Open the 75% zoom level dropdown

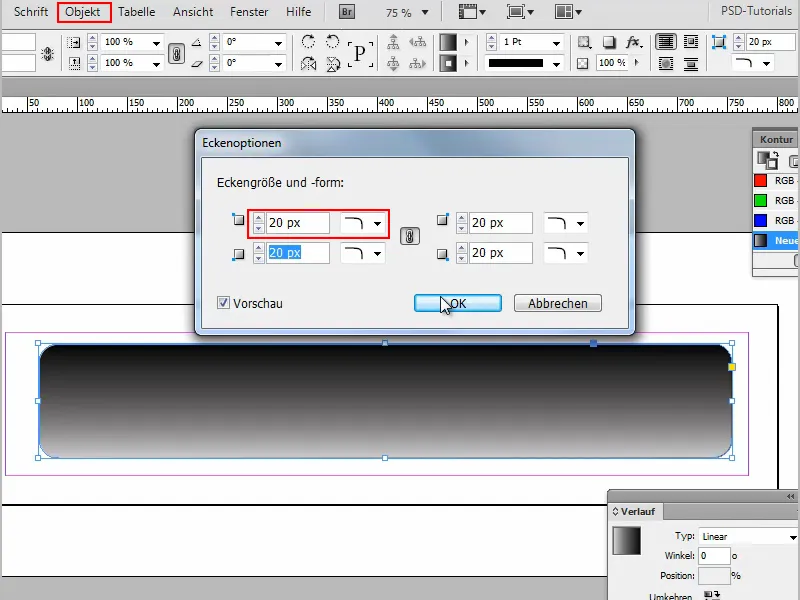tap(425, 12)
